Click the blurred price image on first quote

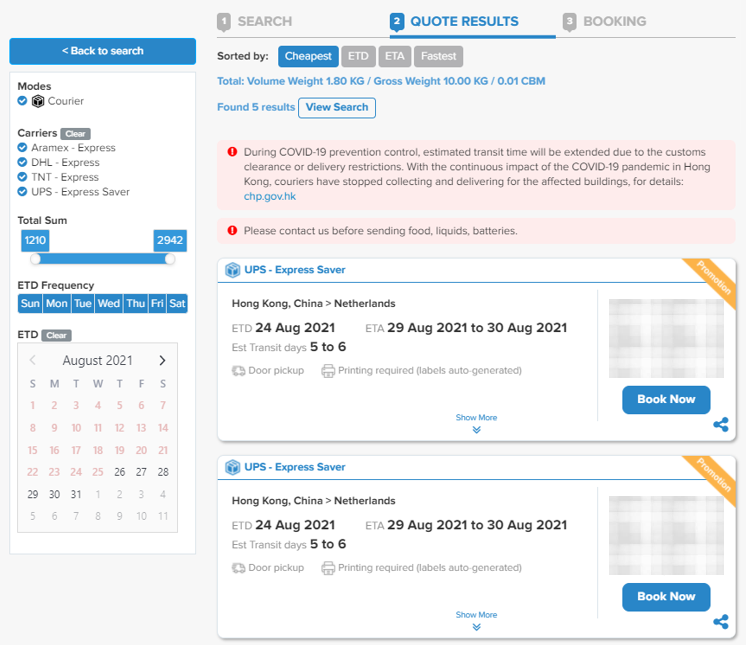[666, 338]
